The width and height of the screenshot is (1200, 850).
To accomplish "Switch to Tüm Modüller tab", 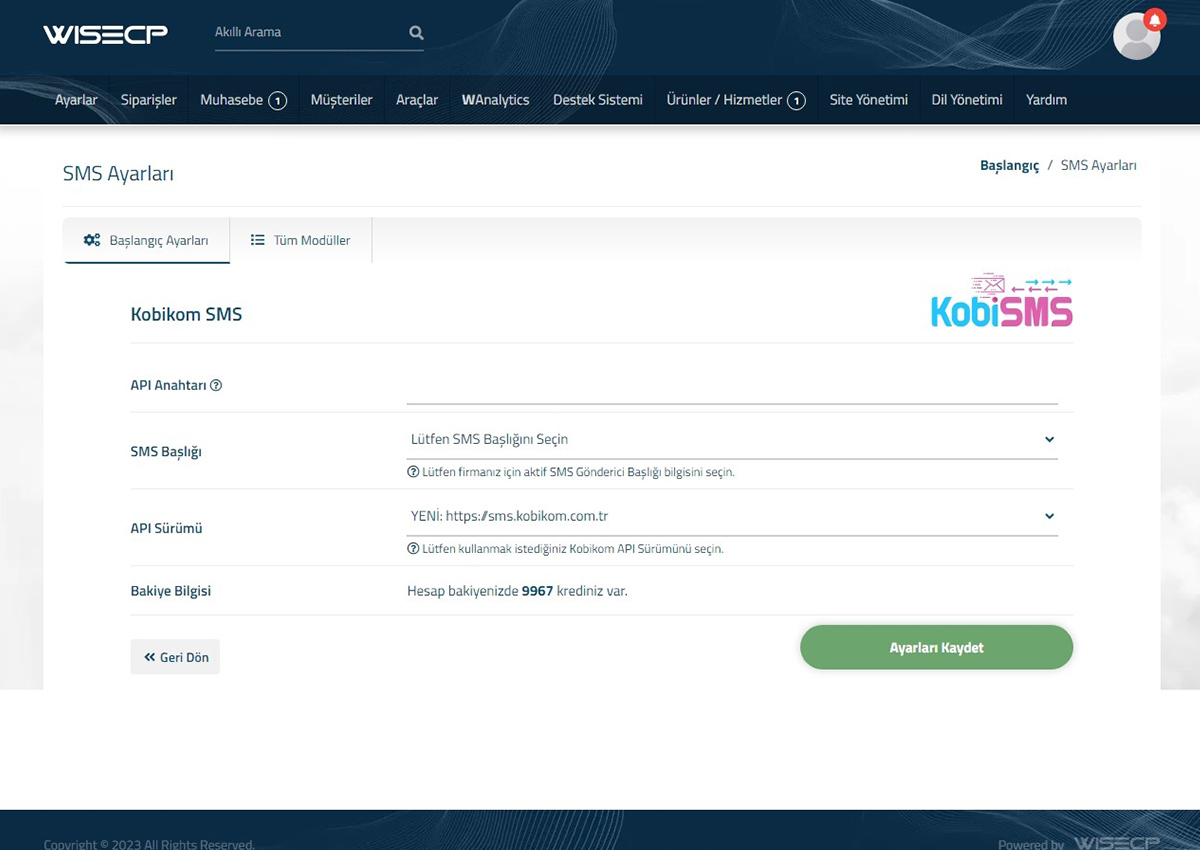I will (301, 241).
